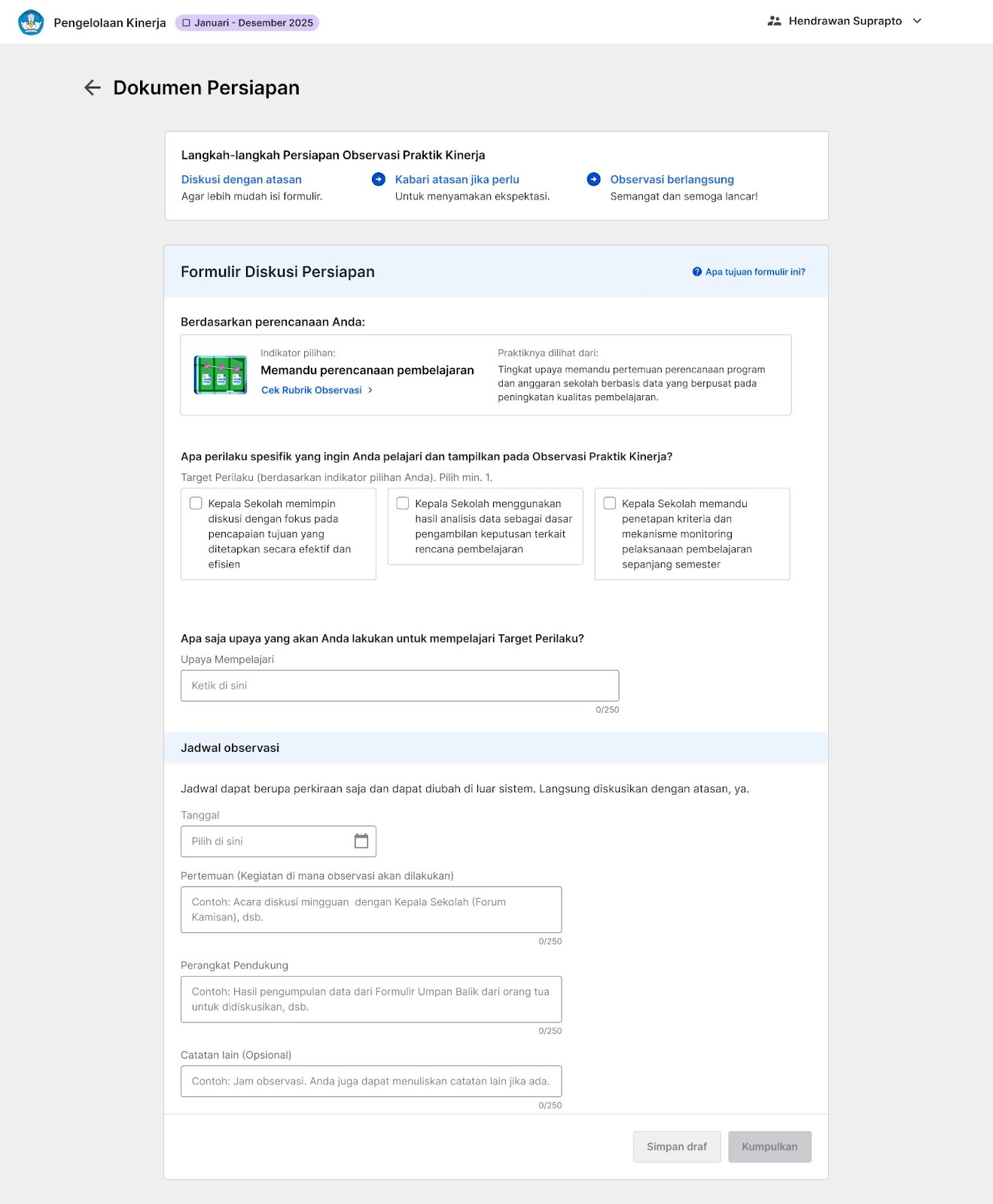Click the Tanggal date picker field
The width and height of the screenshot is (993, 1204).
[x=279, y=841]
